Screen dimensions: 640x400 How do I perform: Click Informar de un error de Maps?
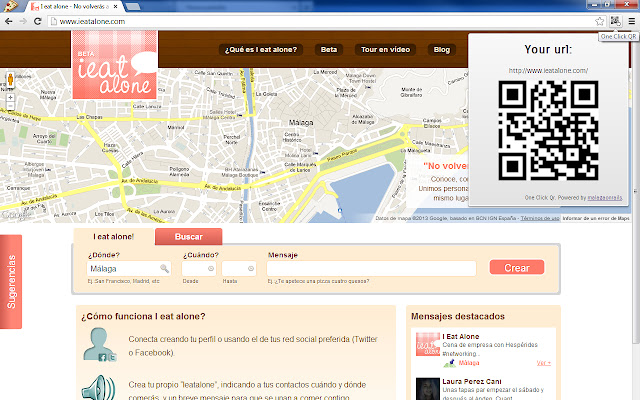(596, 218)
